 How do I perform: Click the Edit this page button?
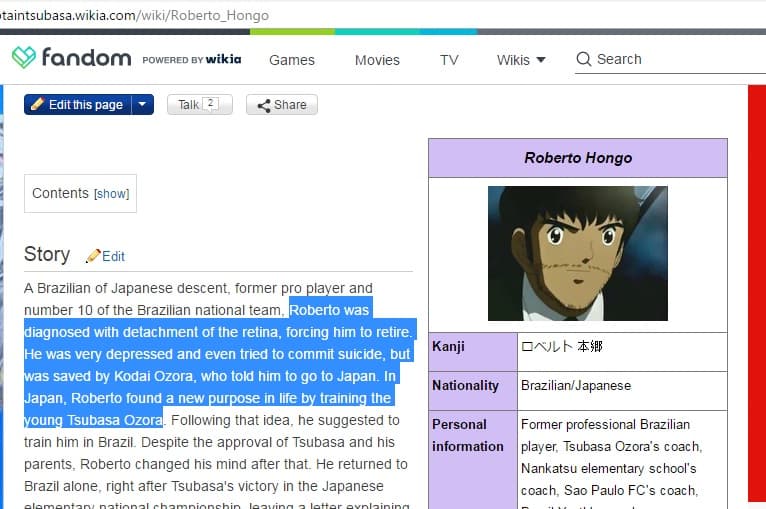pyautogui.click(x=78, y=105)
